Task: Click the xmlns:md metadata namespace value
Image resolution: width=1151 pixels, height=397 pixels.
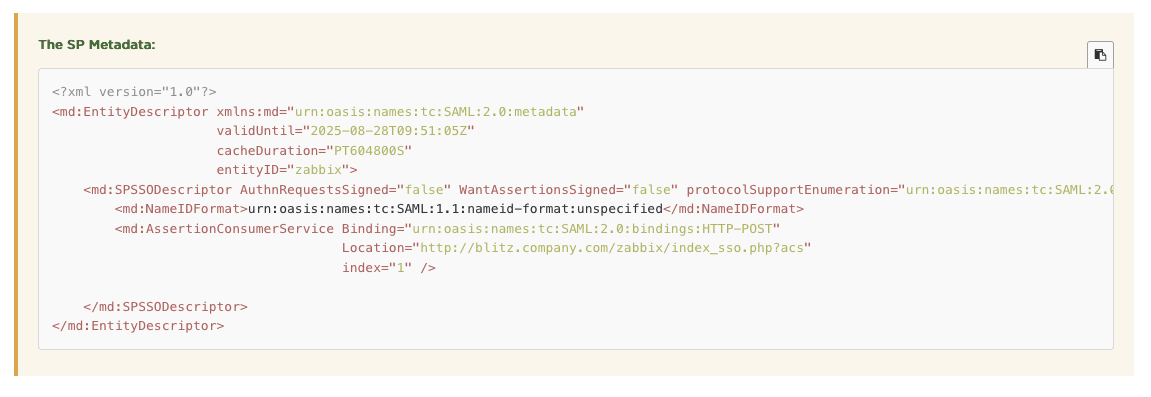Action: [x=436, y=112]
